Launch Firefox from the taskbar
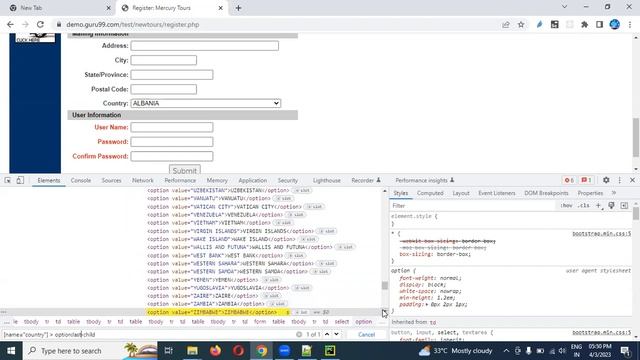The width and height of the screenshot is (640, 360). tap(216, 351)
